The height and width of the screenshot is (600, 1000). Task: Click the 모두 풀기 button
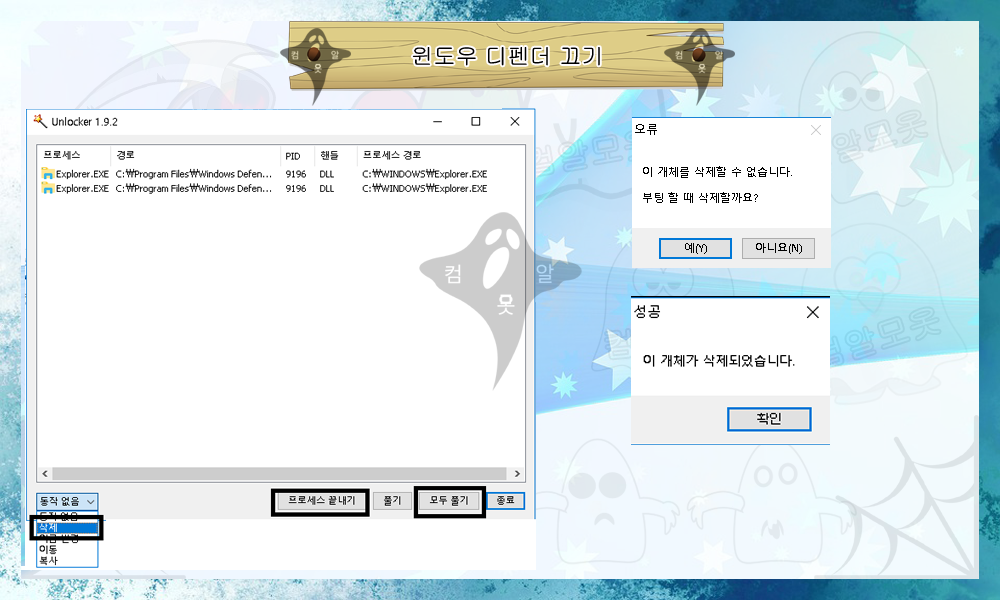click(x=449, y=501)
